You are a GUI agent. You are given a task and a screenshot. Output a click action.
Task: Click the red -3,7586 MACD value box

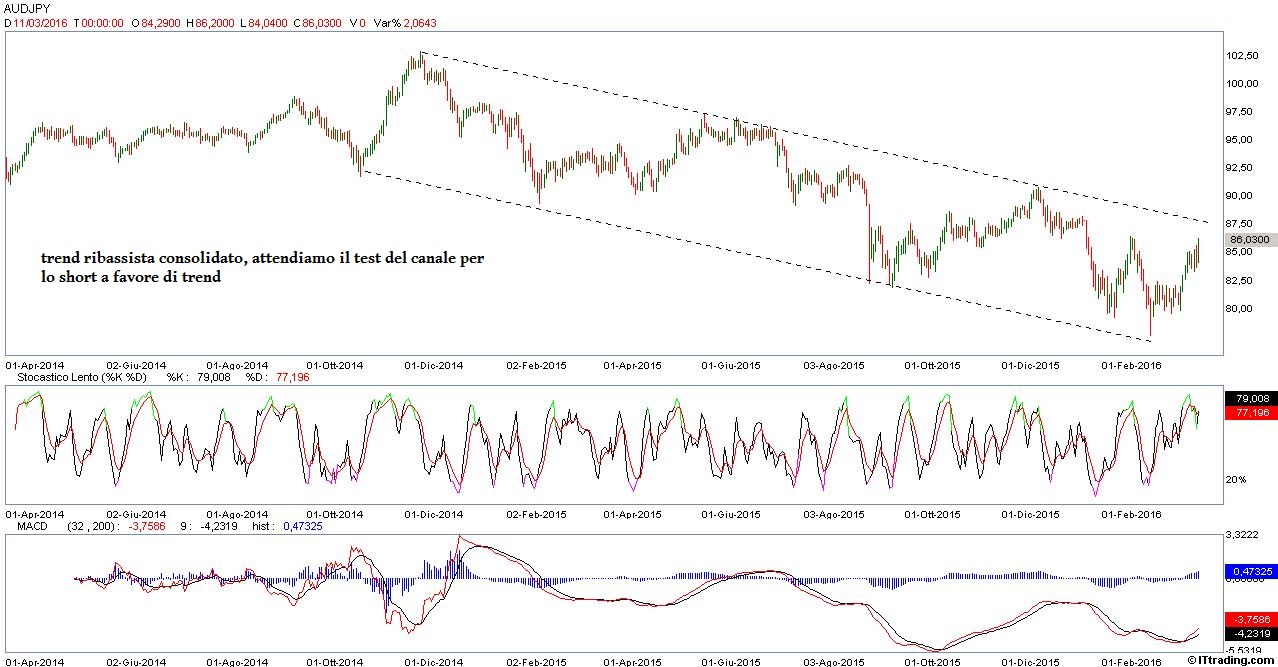1247,619
